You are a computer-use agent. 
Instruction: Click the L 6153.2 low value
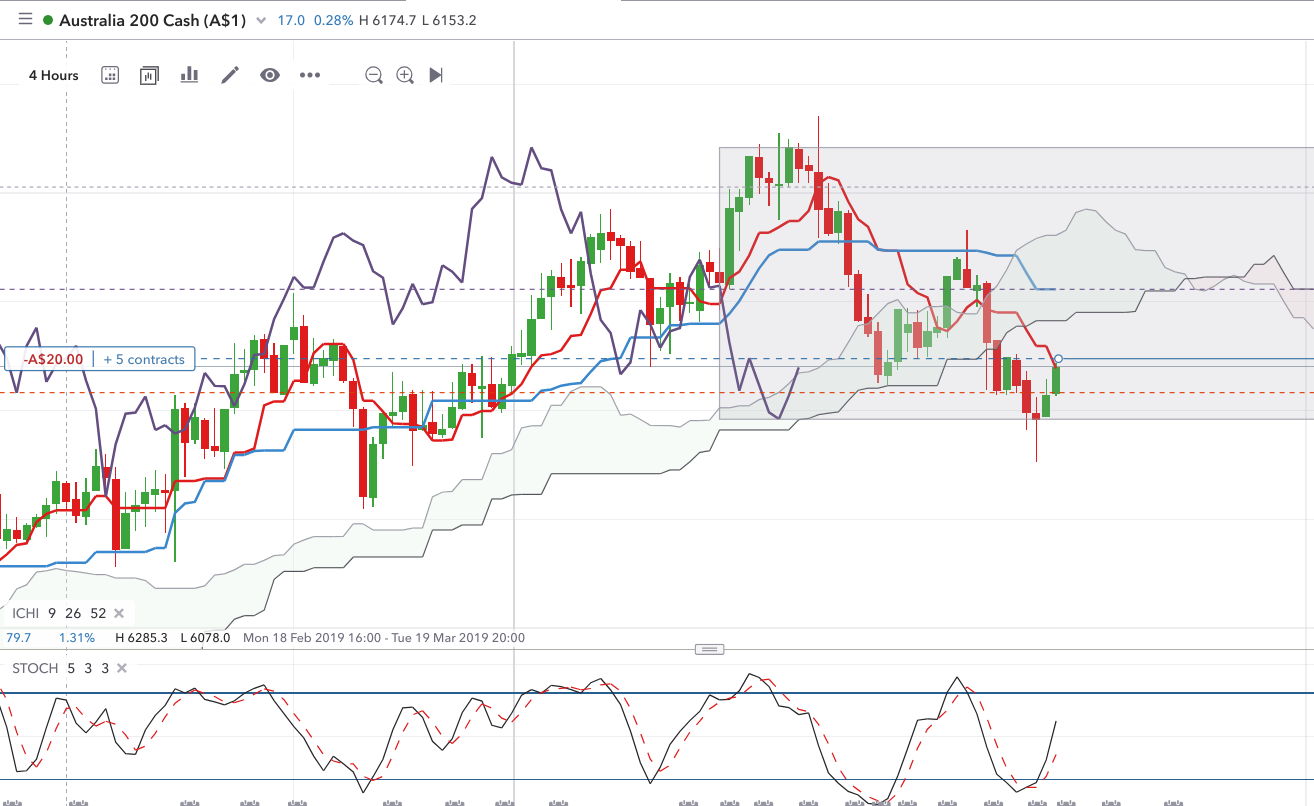click(448, 21)
